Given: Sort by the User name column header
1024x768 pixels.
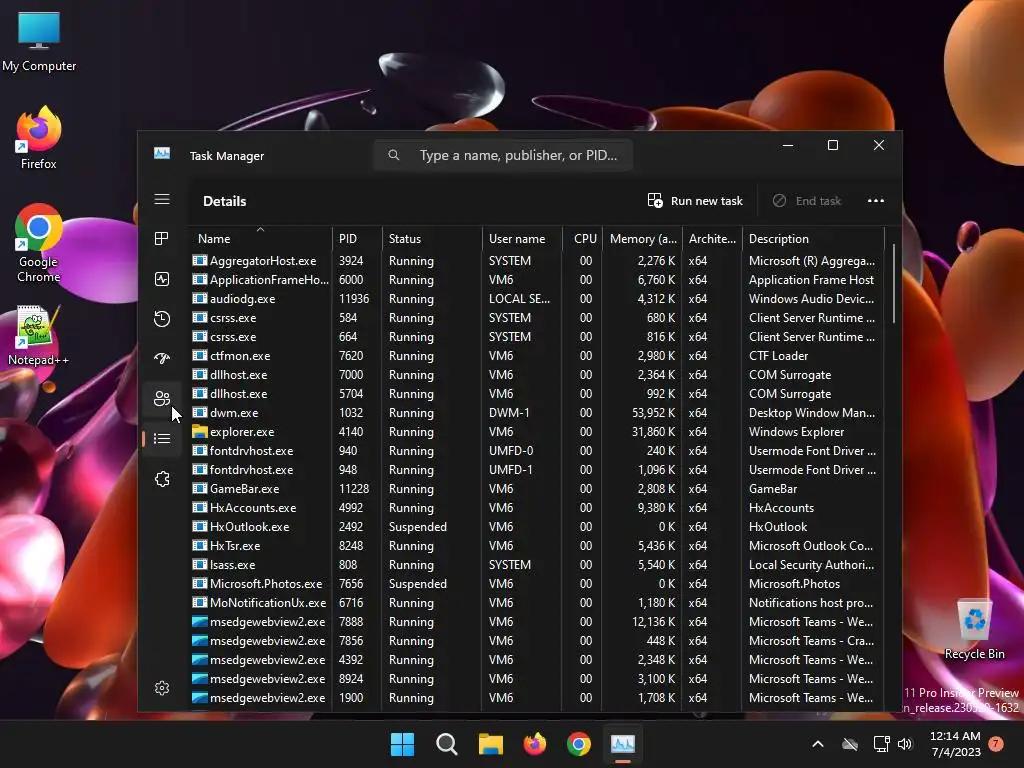Looking at the screenshot, I should tap(522, 239).
